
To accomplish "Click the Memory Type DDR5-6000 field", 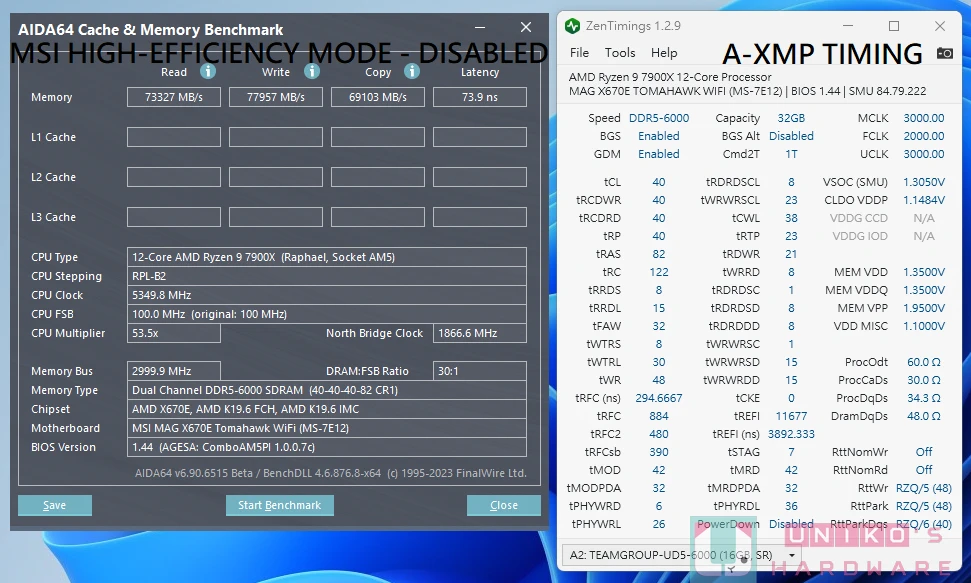I will [327, 390].
